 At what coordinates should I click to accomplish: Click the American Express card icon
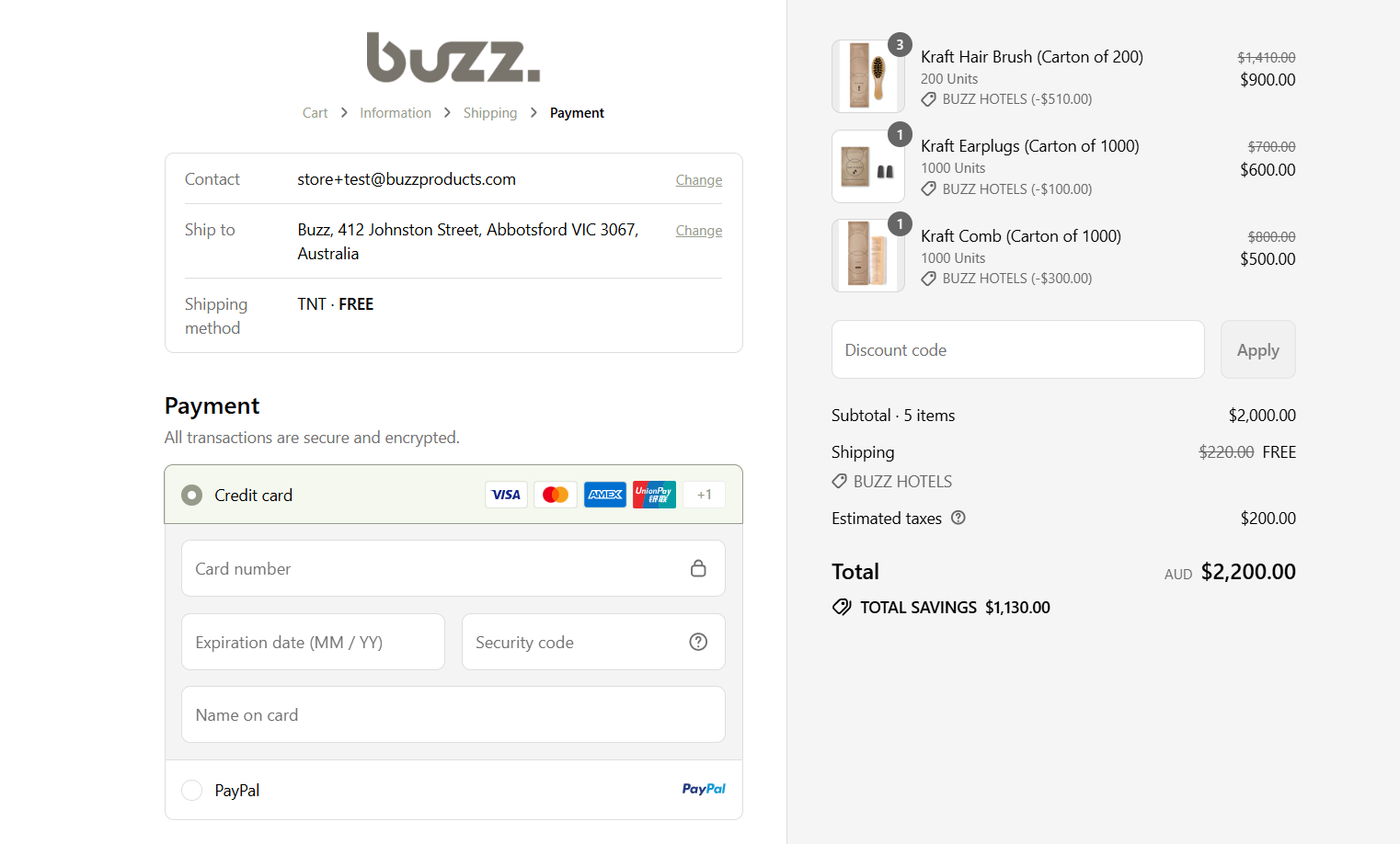point(605,495)
